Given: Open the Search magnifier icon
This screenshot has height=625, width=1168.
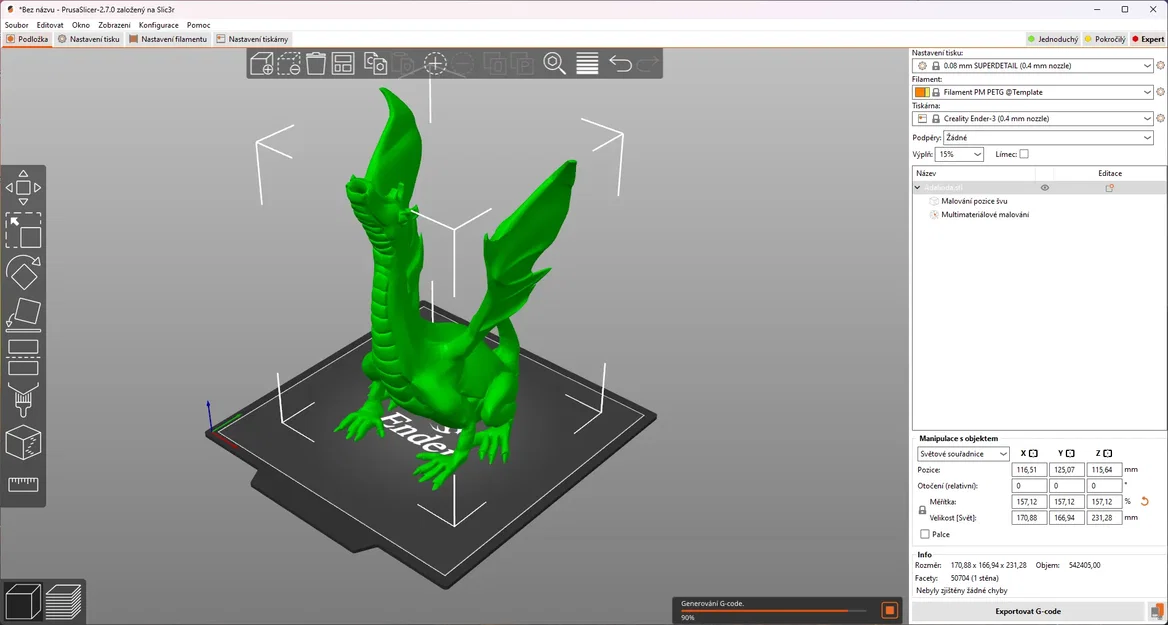Looking at the screenshot, I should [554, 64].
